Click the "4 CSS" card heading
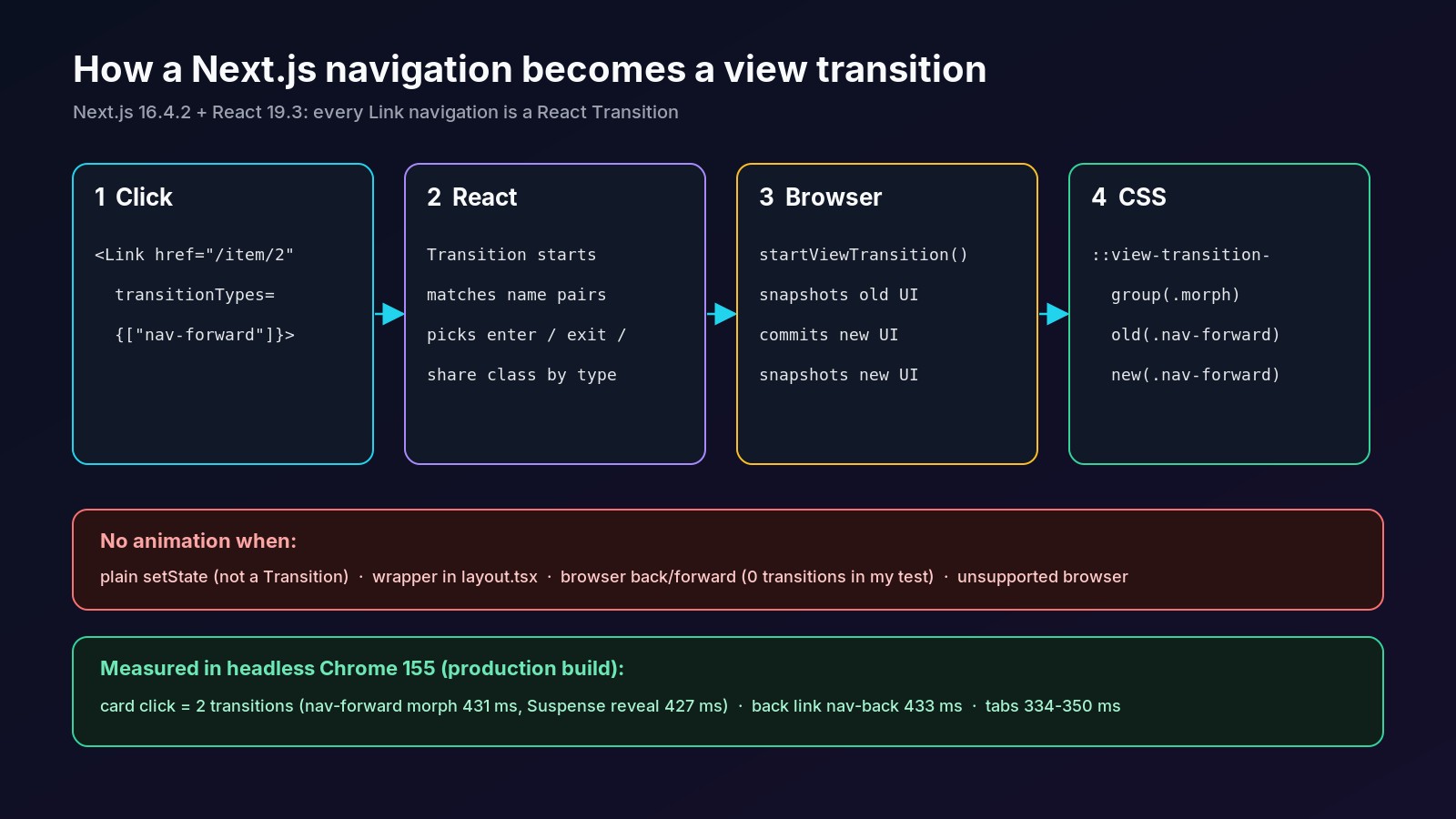The image size is (1456, 819). point(1129,197)
